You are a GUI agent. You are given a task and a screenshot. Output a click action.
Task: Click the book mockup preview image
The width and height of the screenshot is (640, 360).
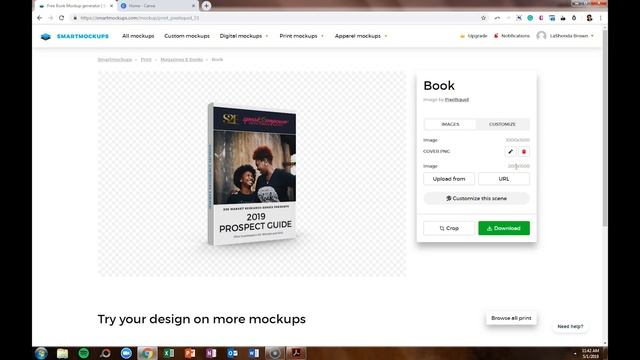pos(252,174)
